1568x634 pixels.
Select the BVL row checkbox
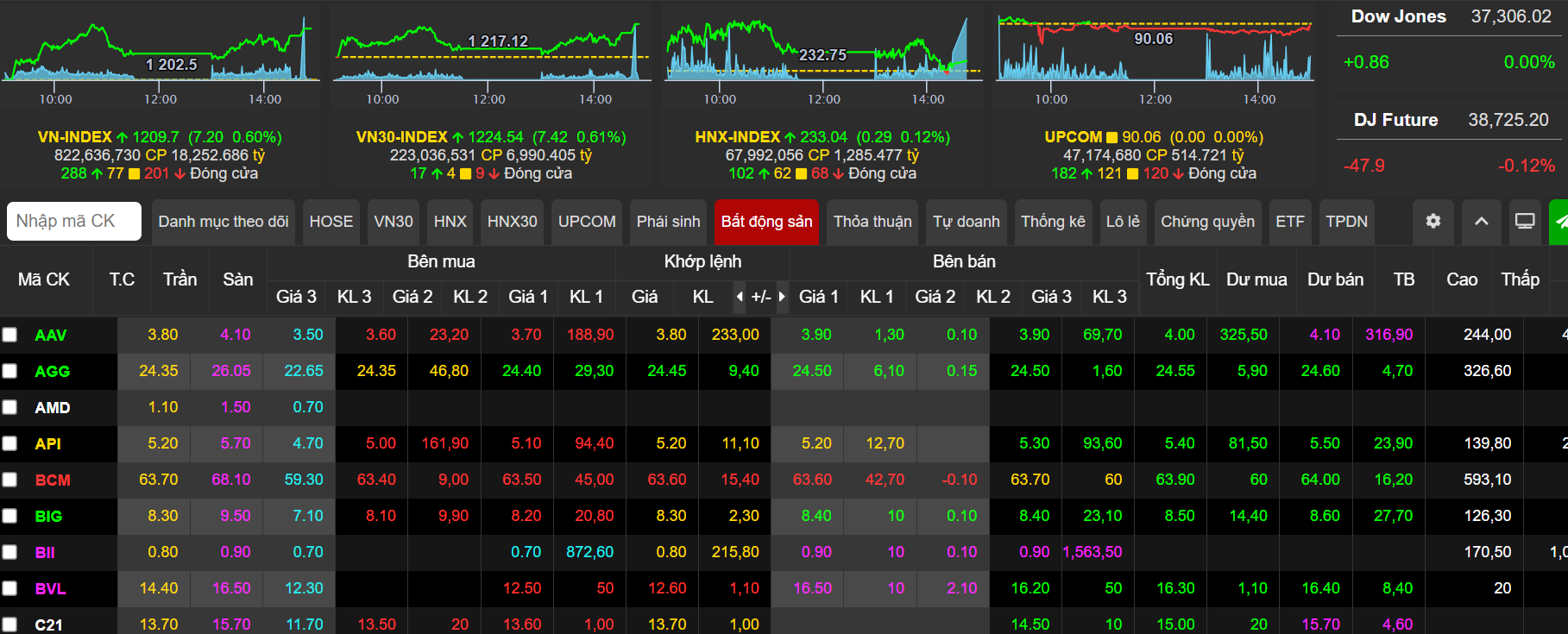[x=9, y=588]
